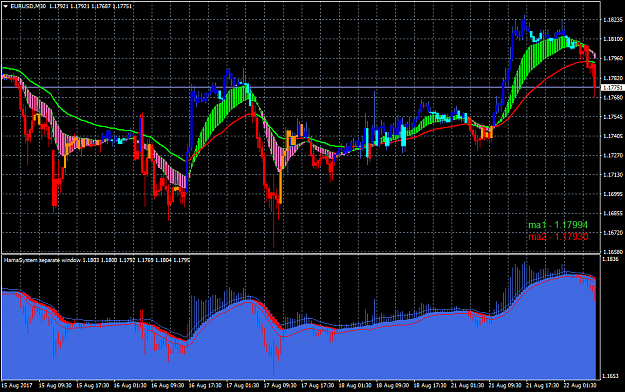Click the 16 Aug 01:30 time label

click(130, 386)
